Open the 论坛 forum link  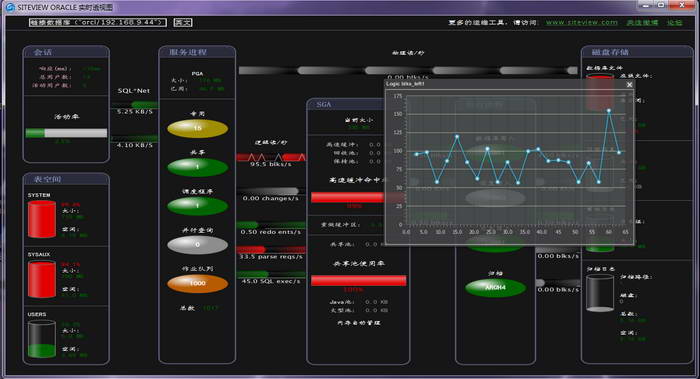click(x=675, y=22)
